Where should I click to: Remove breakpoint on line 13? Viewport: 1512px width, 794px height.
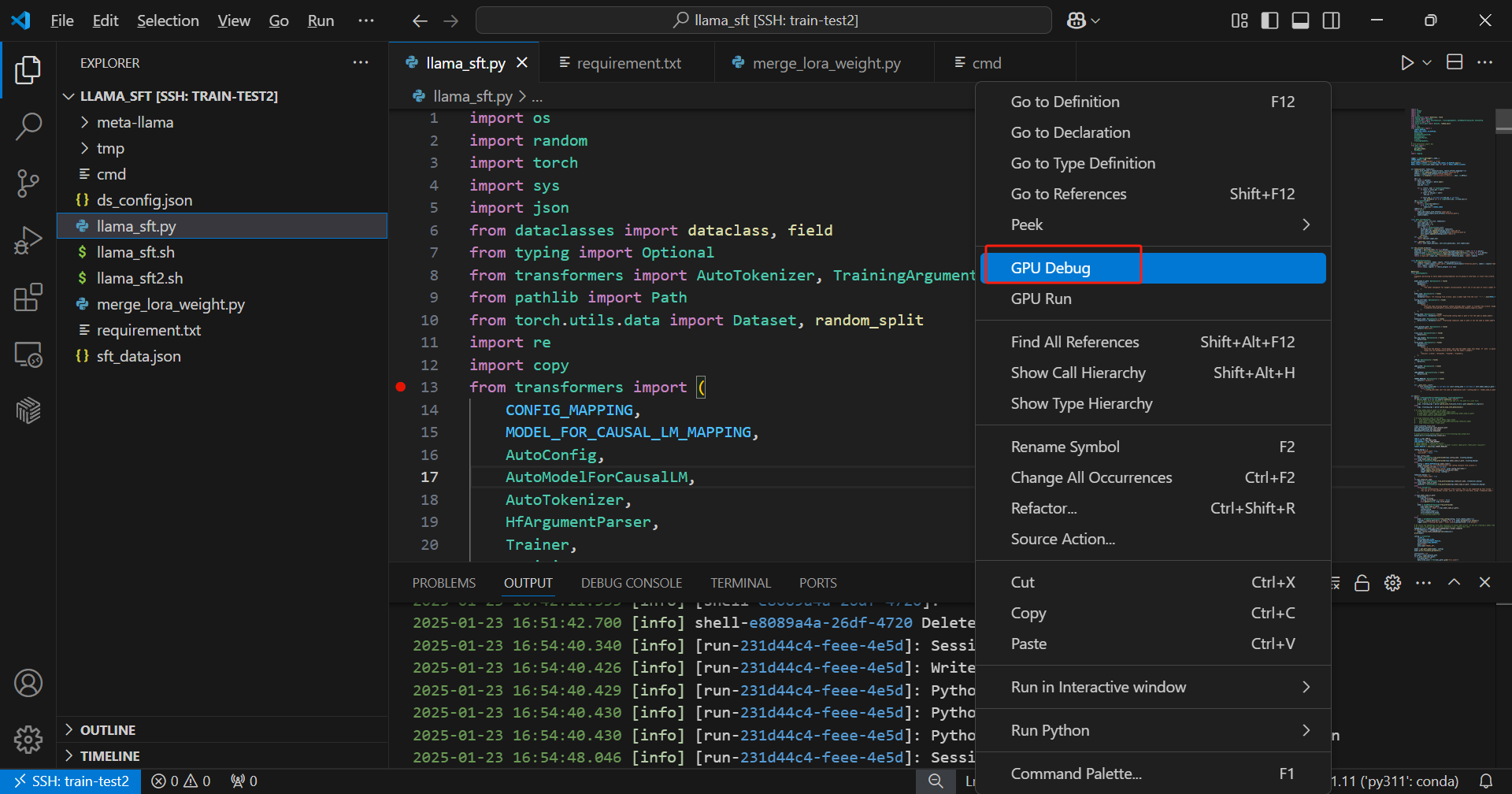(401, 387)
